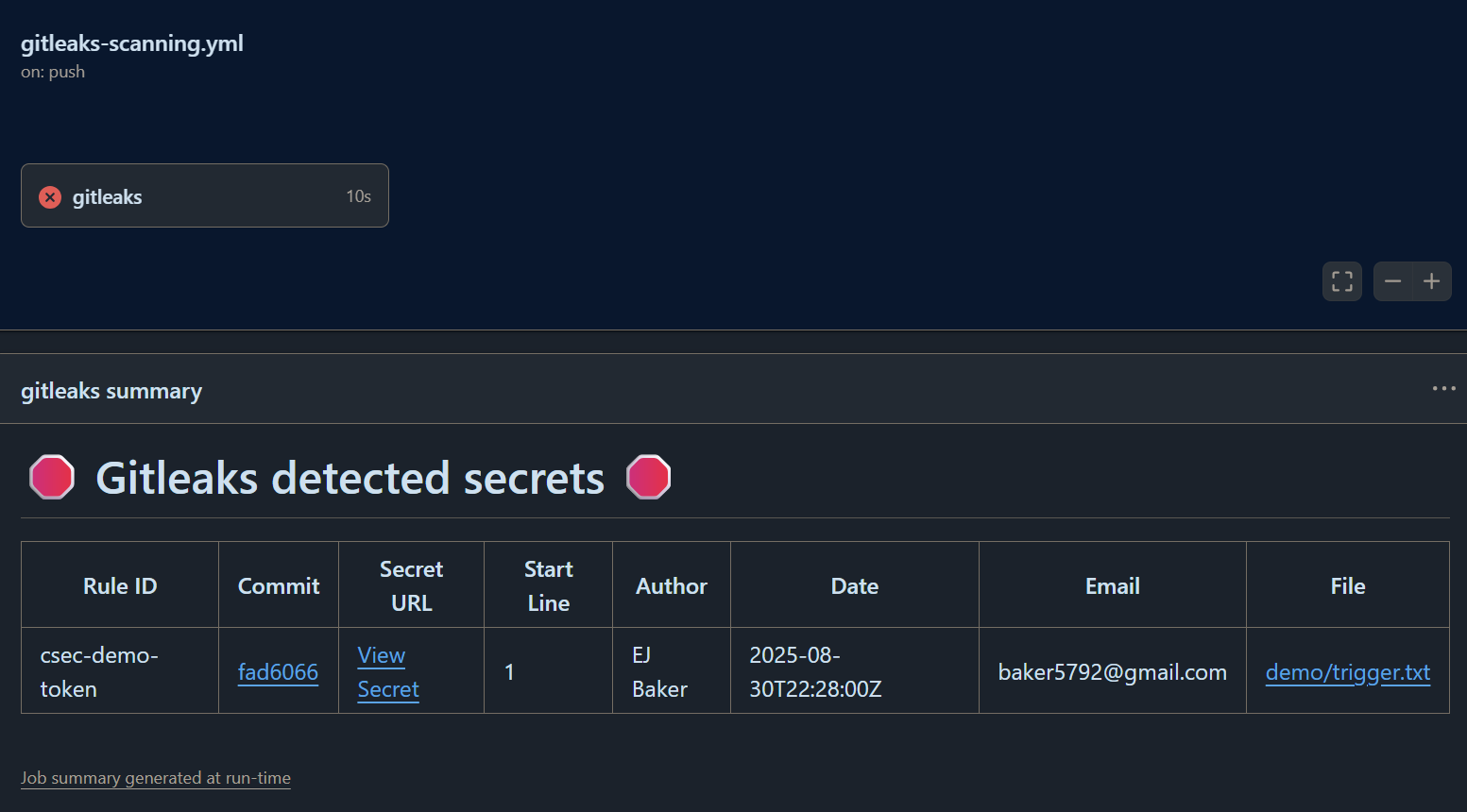1467x812 pixels.
Task: Open the kebab menu on gitleaks summary
Action: pos(1443,388)
